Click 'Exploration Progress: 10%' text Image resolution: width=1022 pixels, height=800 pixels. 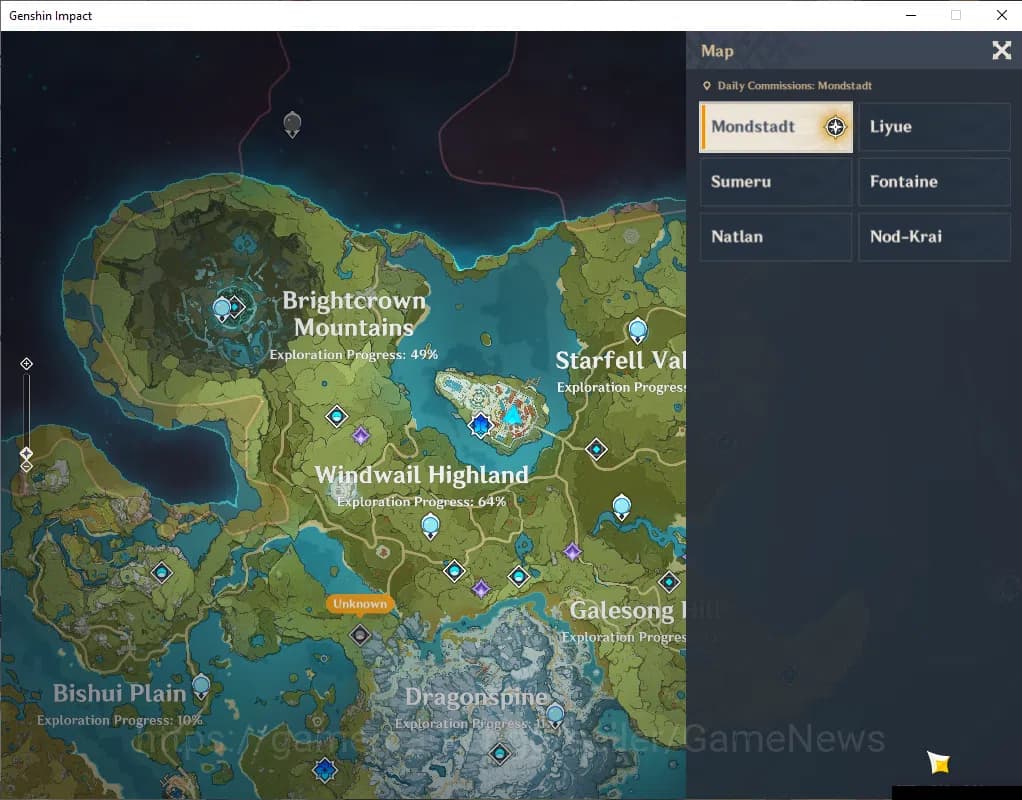[x=120, y=720]
